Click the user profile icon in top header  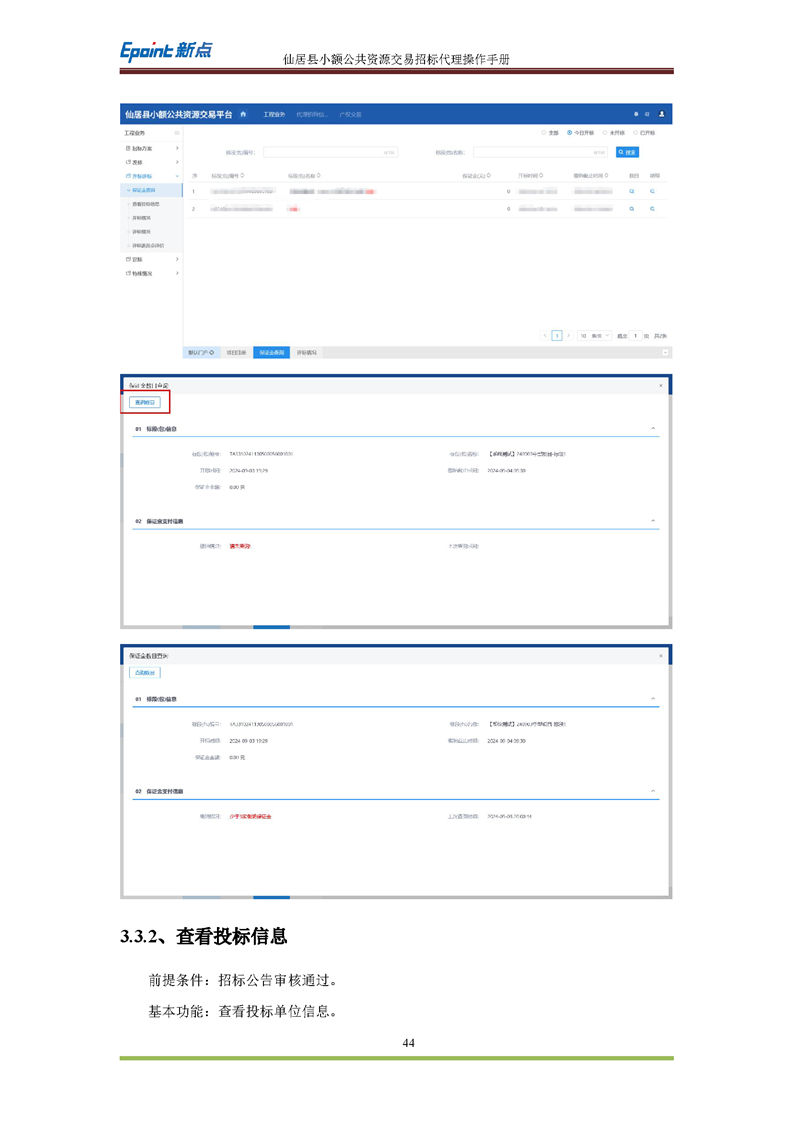[x=661, y=115]
